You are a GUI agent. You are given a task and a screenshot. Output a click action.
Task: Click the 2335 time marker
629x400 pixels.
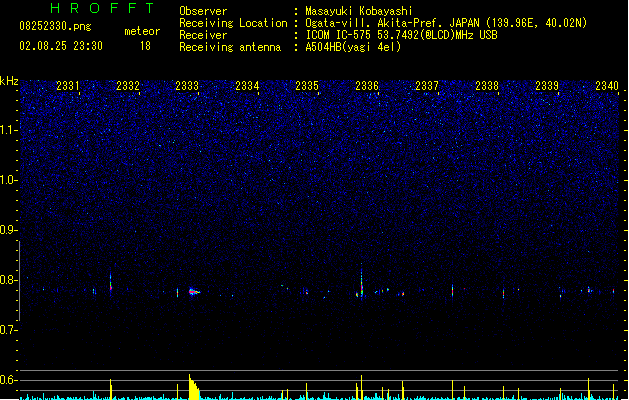(307, 86)
